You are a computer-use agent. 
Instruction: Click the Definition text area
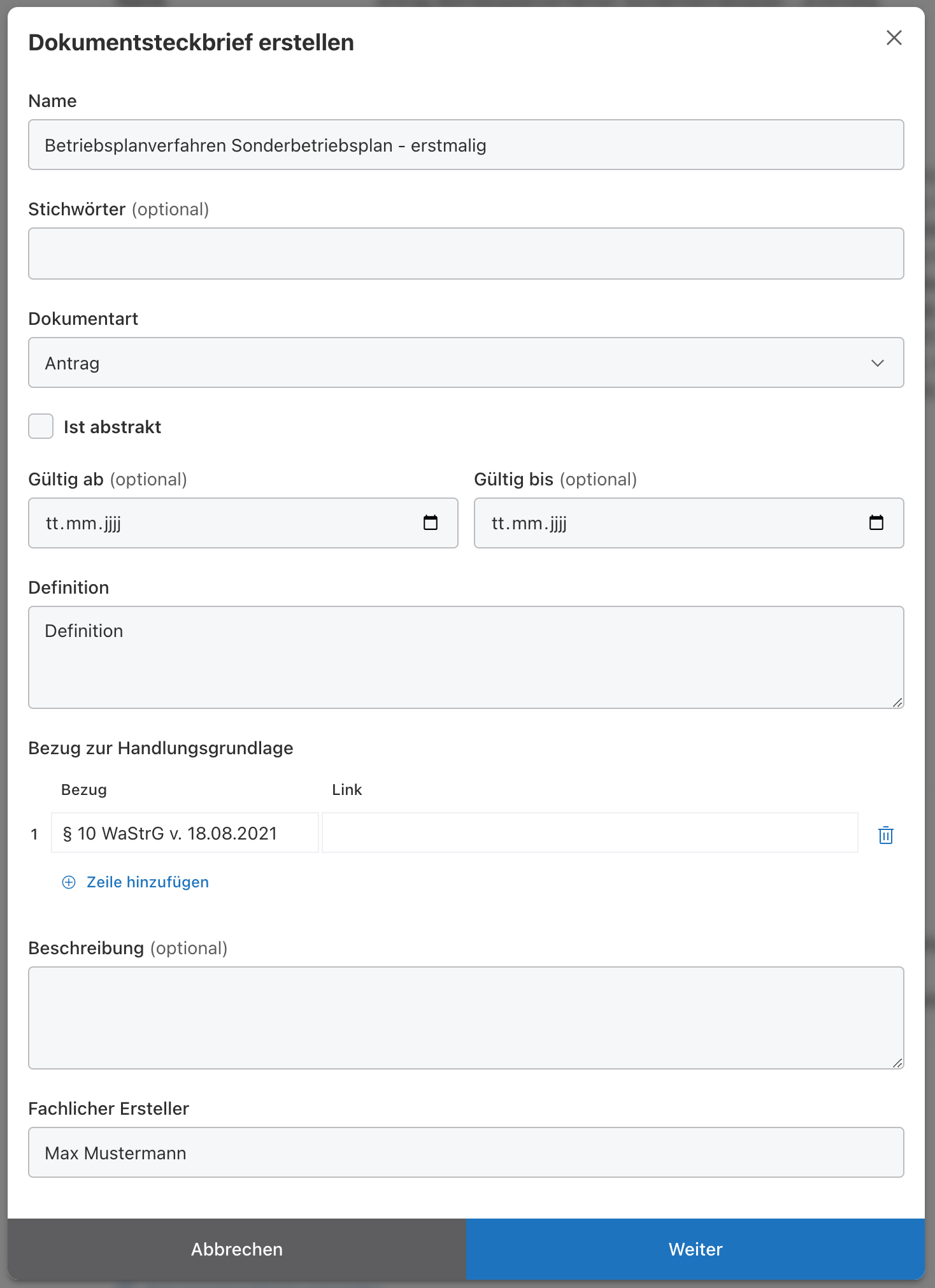[x=465, y=657]
